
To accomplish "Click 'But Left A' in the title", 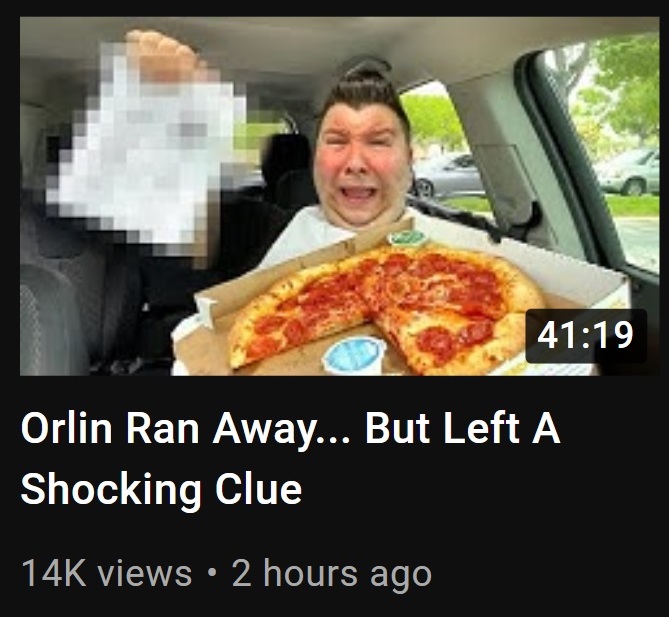I will 462,428.
